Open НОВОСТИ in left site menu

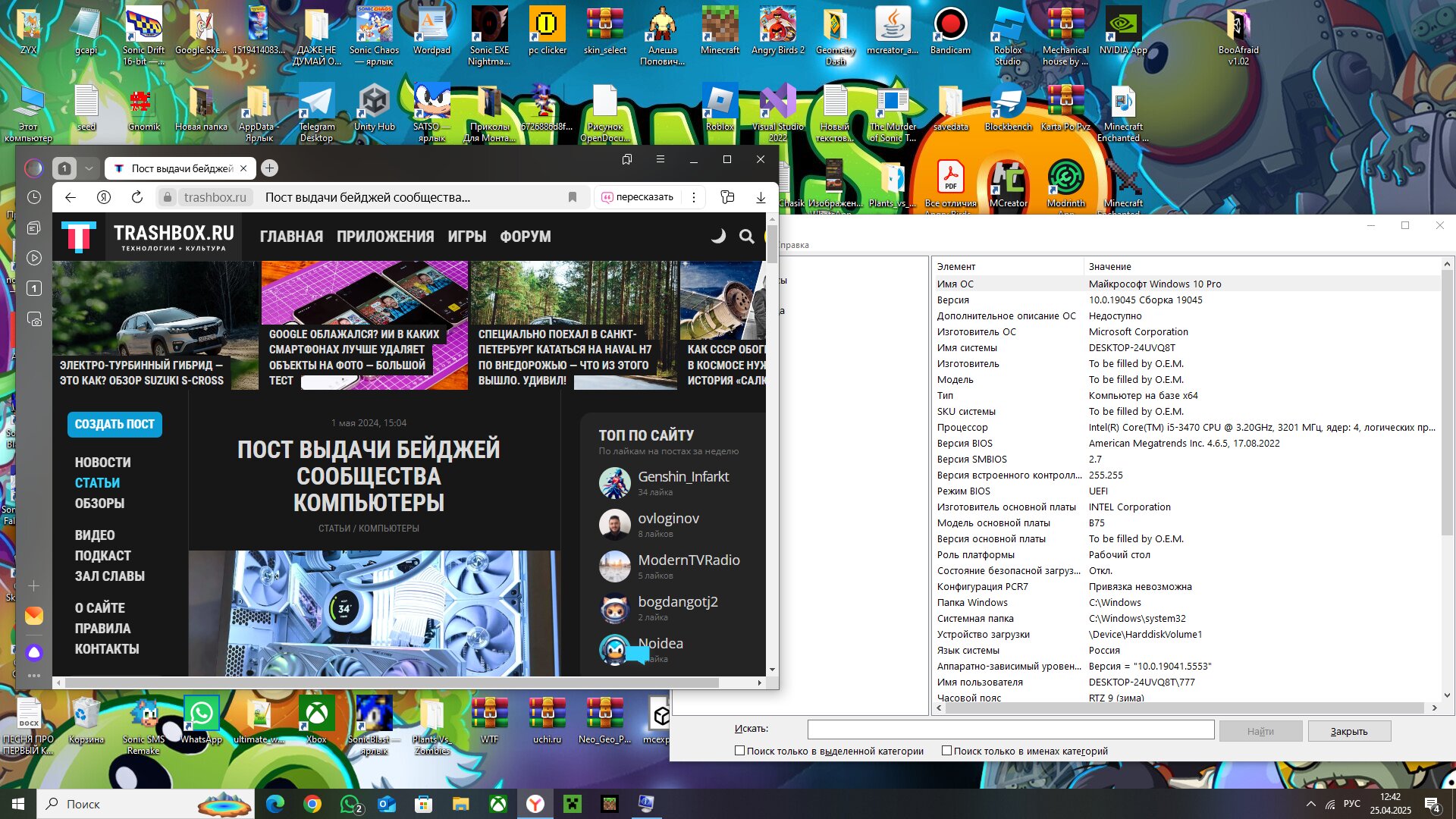[103, 463]
